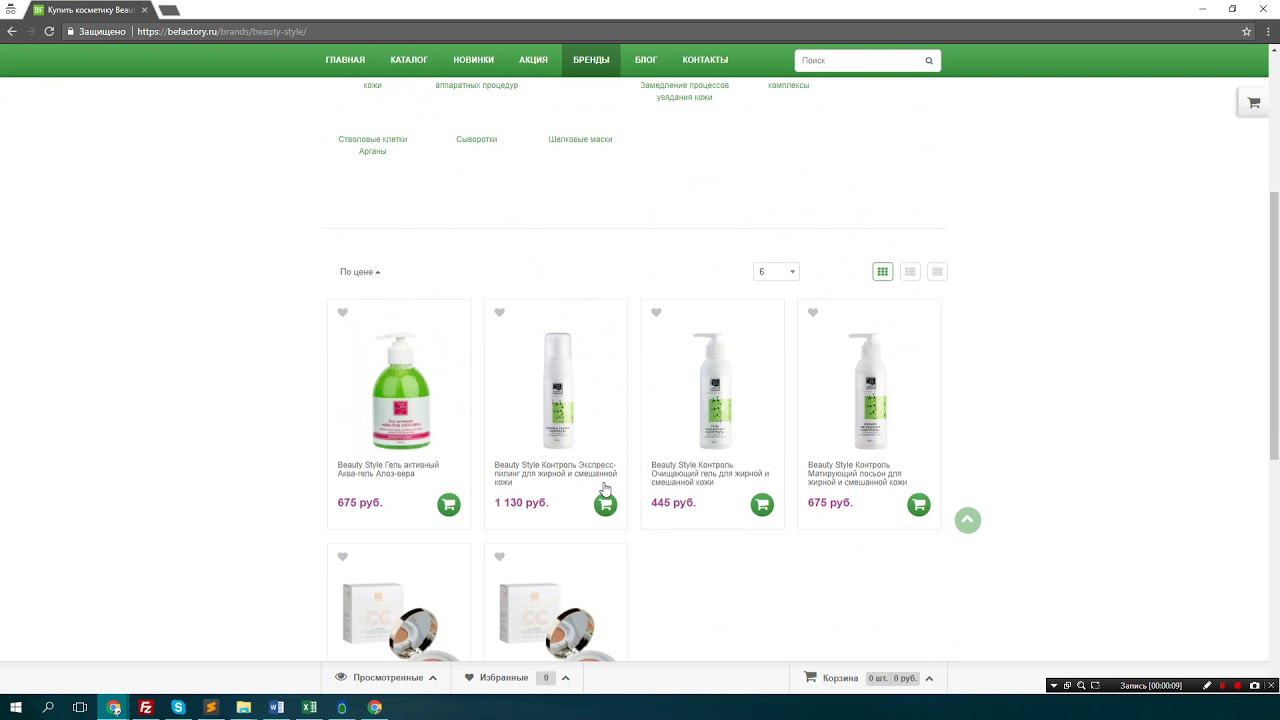Switch to grid tile view

[883, 272]
